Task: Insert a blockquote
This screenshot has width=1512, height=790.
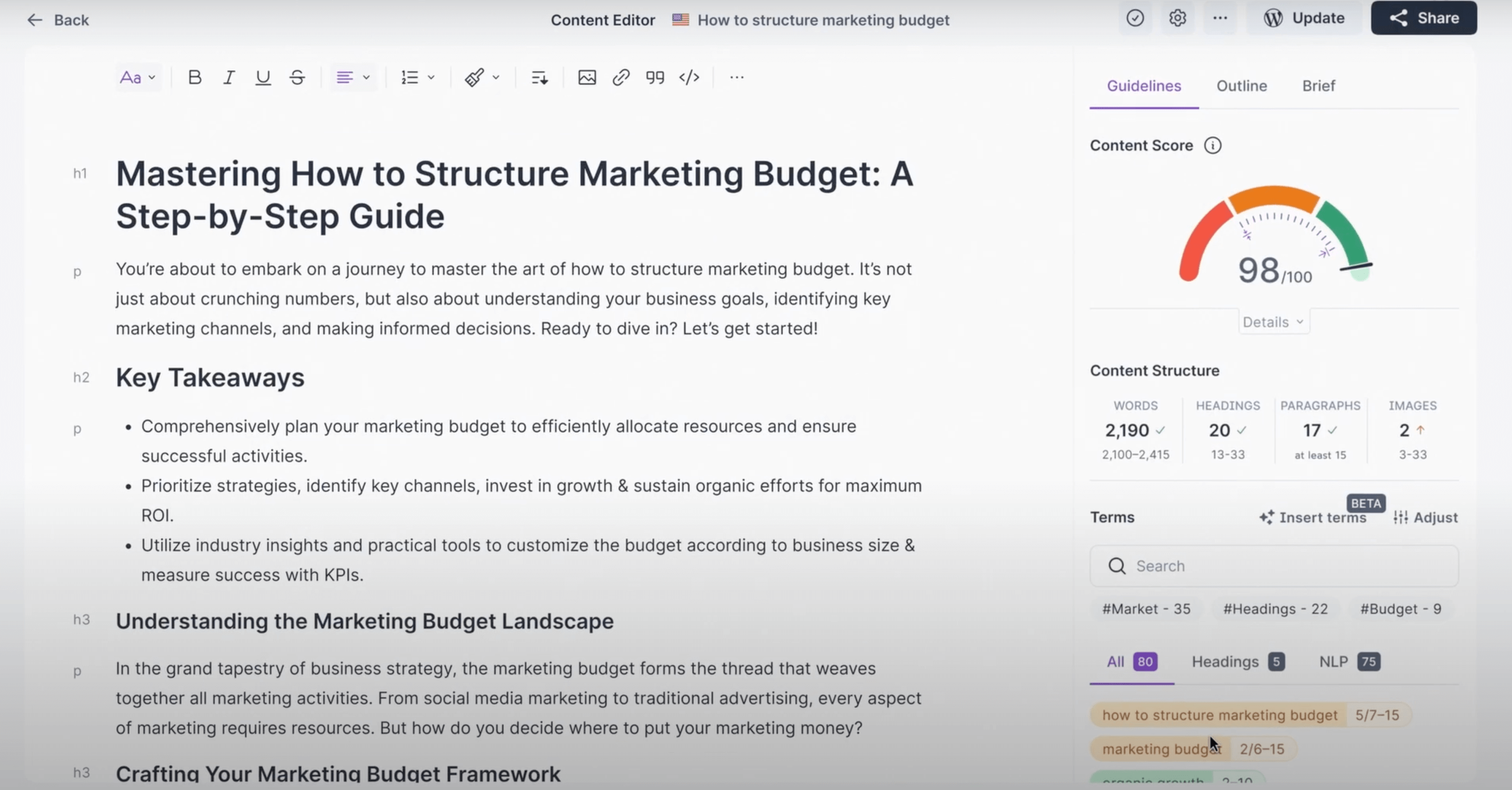Action: coord(654,77)
